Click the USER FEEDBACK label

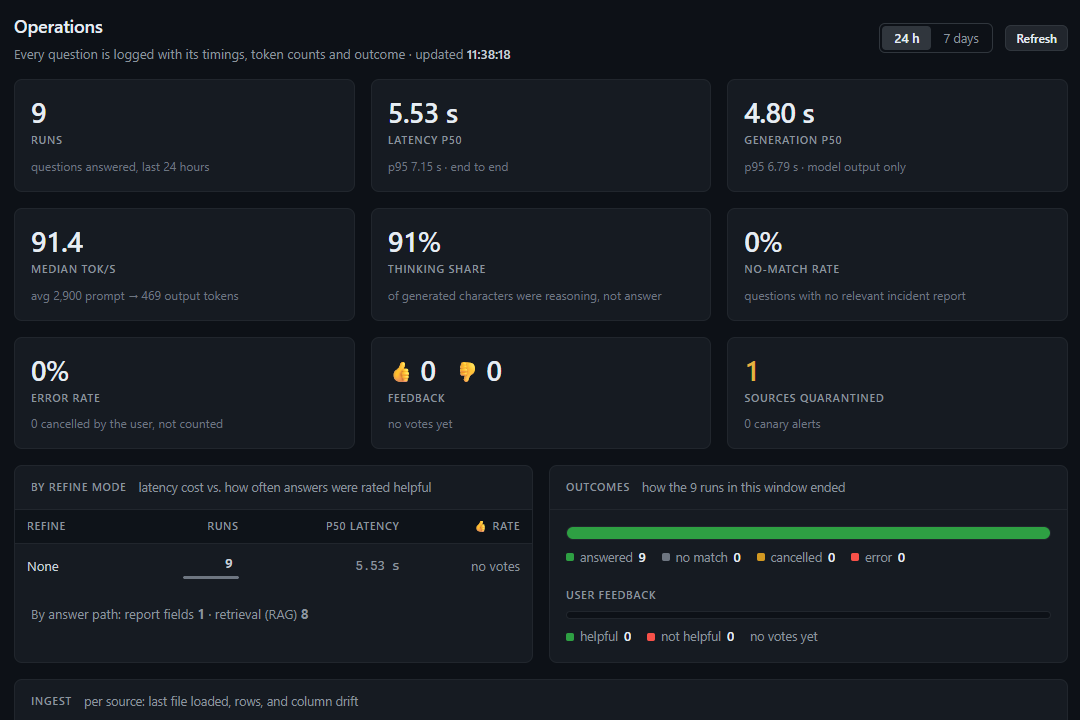pyautogui.click(x=611, y=595)
